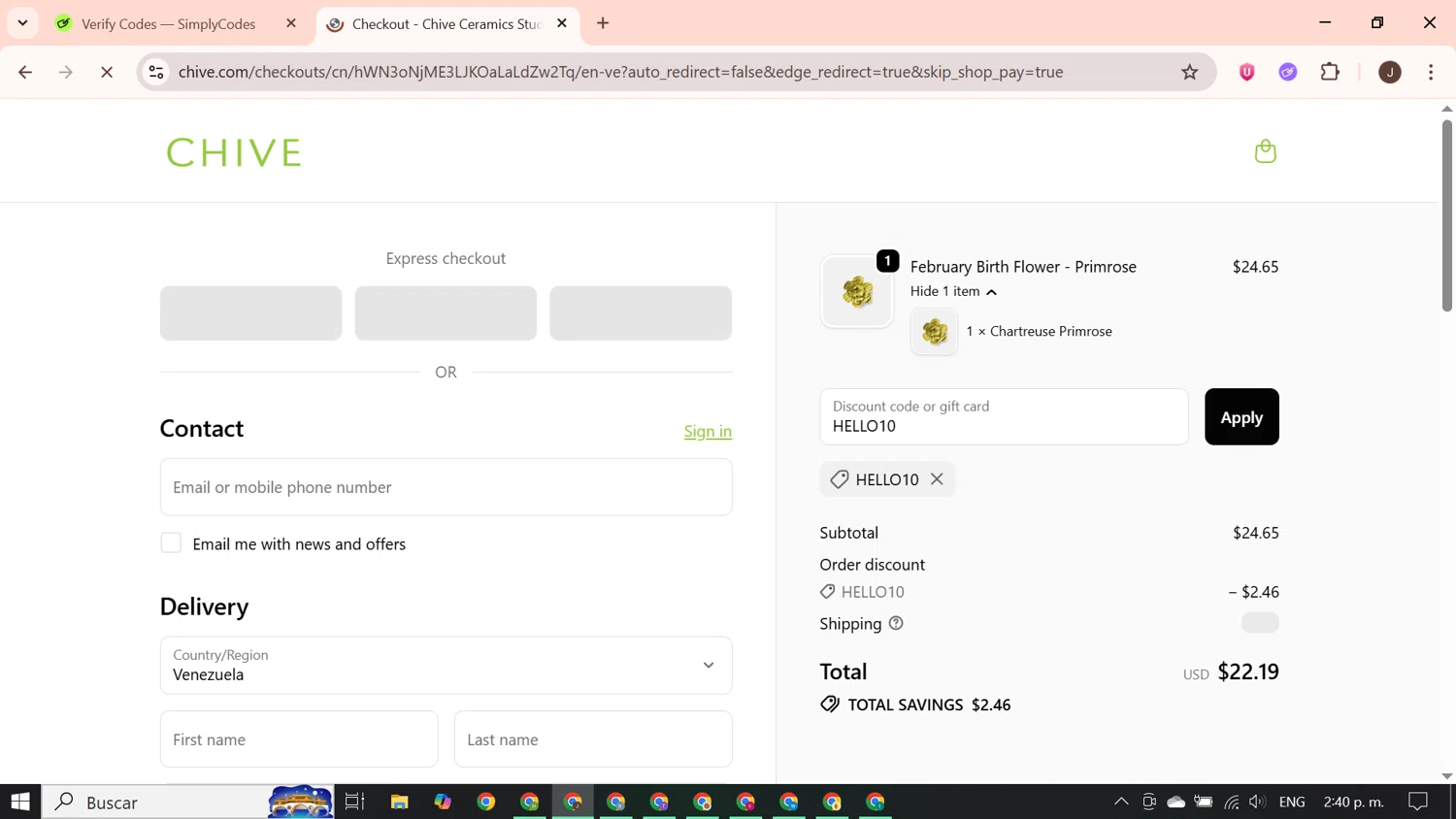
Task: Click the middle express checkout placeholder button
Action: [446, 313]
